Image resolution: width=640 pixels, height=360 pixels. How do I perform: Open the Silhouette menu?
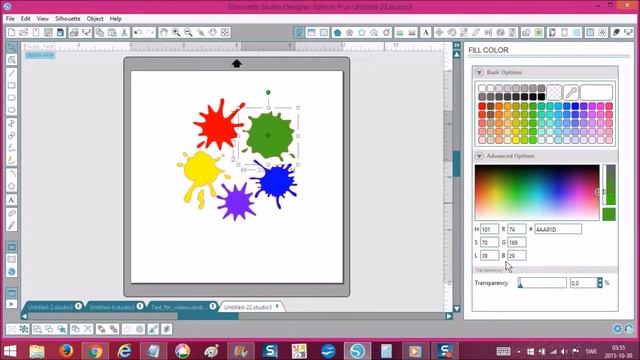[x=68, y=19]
